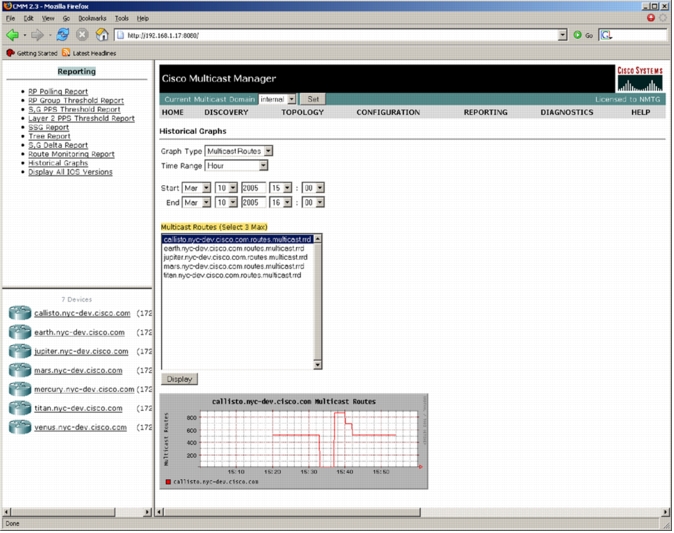Open the callisto.nyc-dev.cisco.com device link
674x533 pixels.
(x=82, y=313)
